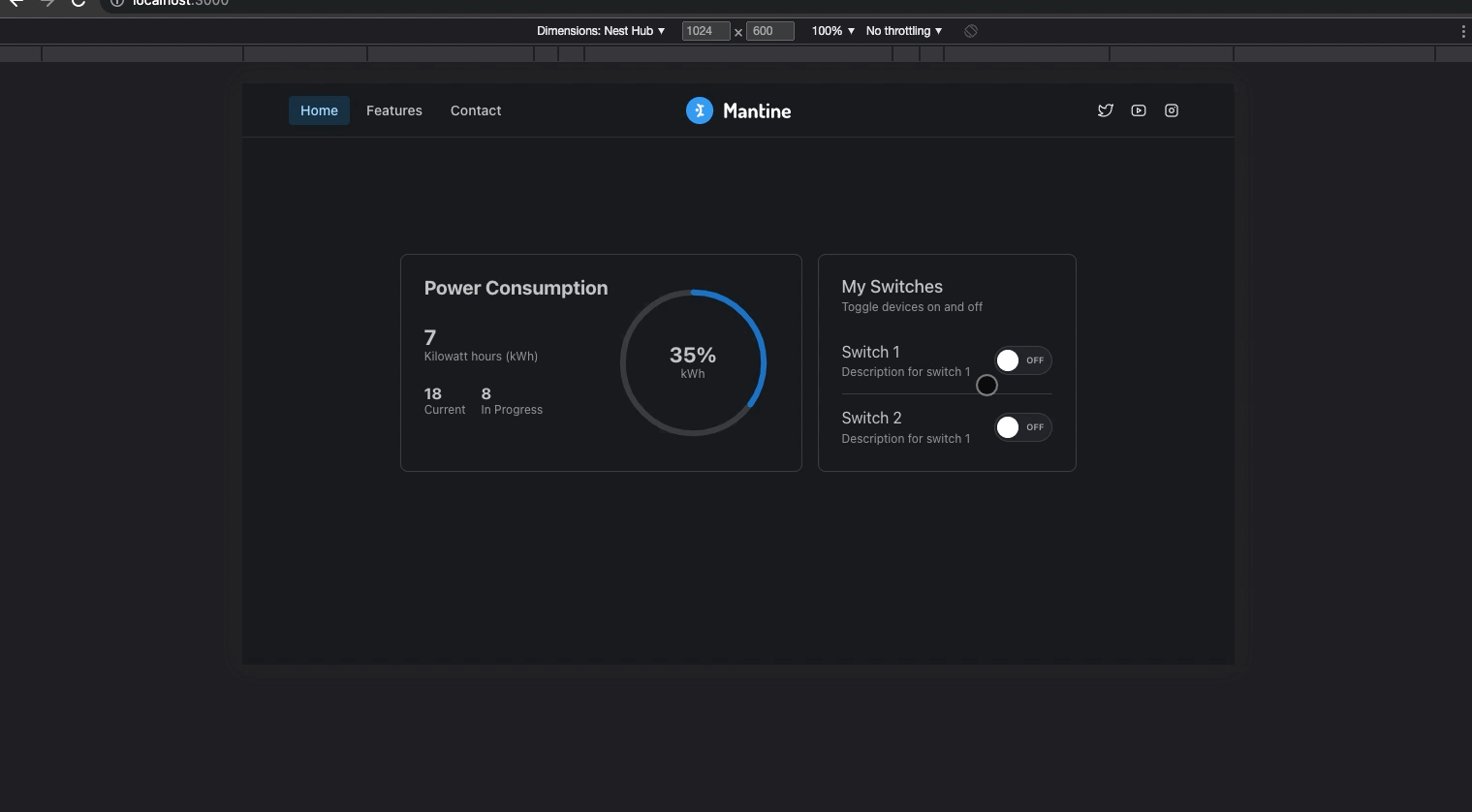Open the YouTube social link icon
The image size is (1472, 812).
tap(1139, 110)
